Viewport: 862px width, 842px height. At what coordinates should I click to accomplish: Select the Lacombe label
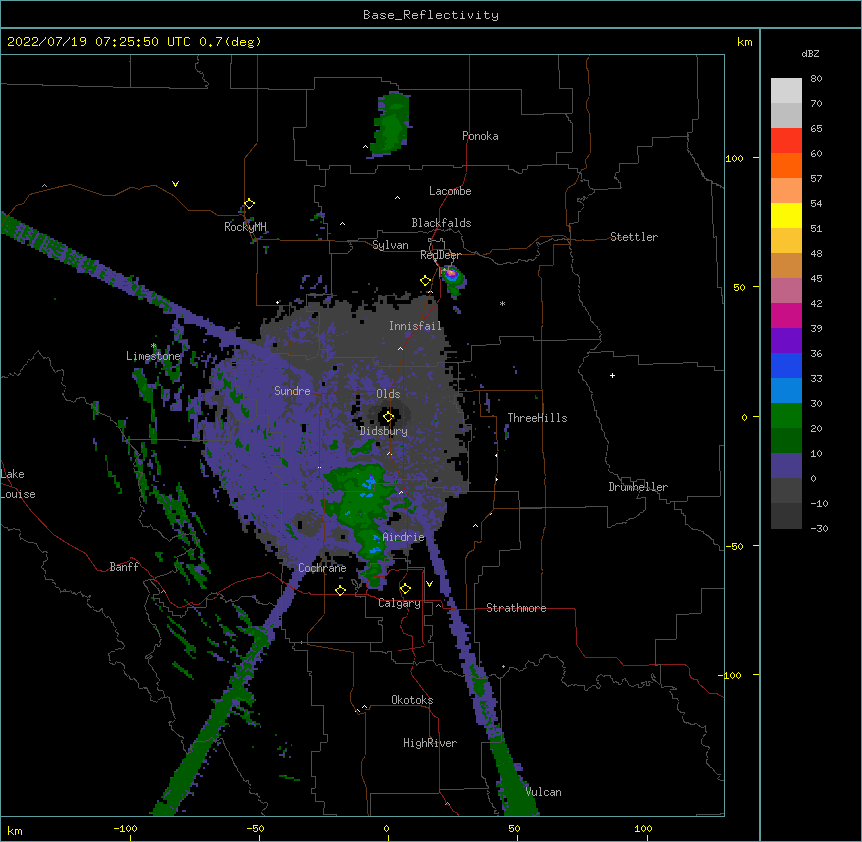pyautogui.click(x=450, y=191)
